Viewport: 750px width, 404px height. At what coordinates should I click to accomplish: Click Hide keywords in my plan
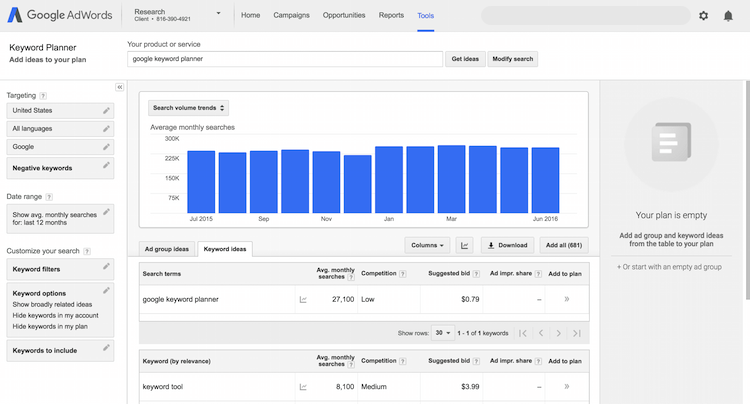coord(50,327)
